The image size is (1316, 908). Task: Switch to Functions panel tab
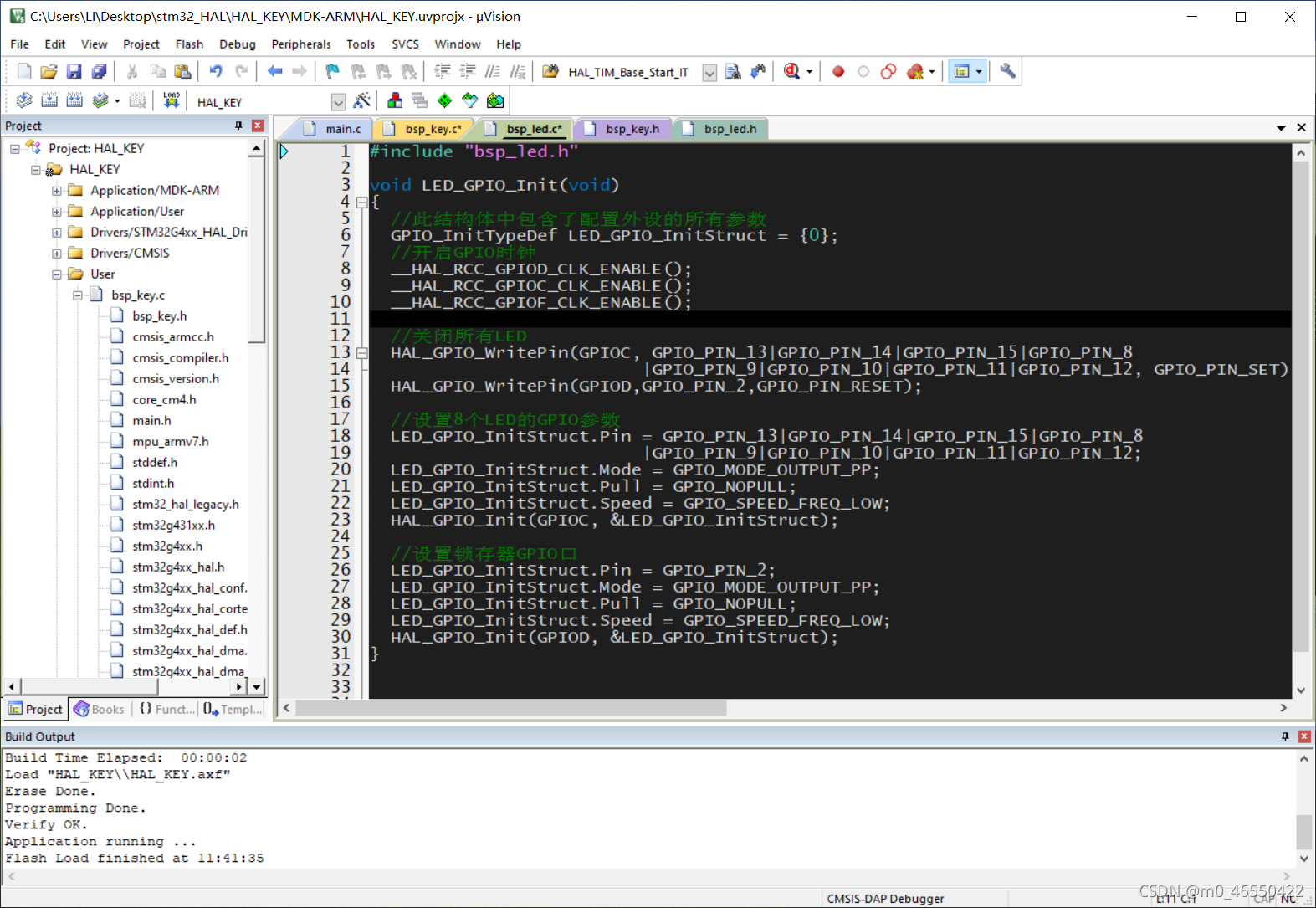166,710
